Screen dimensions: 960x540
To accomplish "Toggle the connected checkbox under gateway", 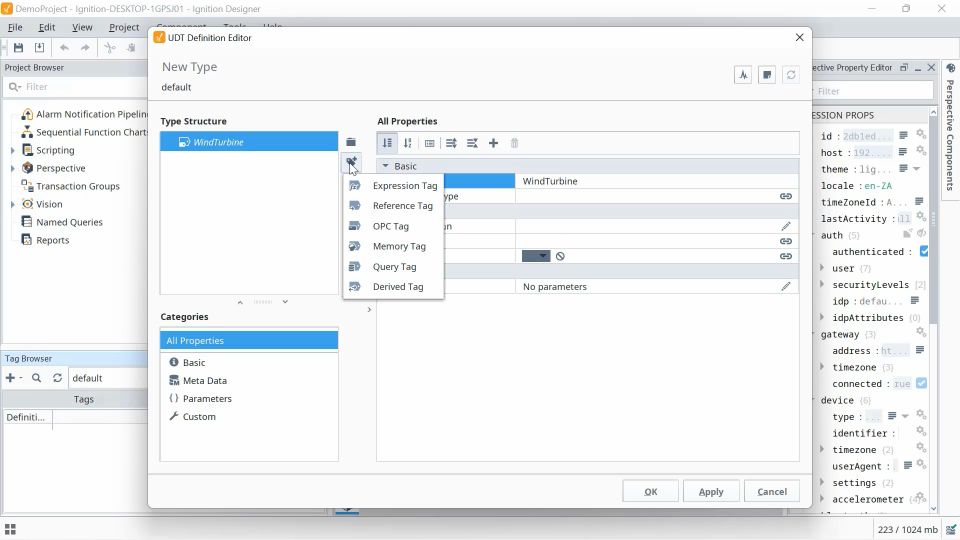I will tap(921, 383).
